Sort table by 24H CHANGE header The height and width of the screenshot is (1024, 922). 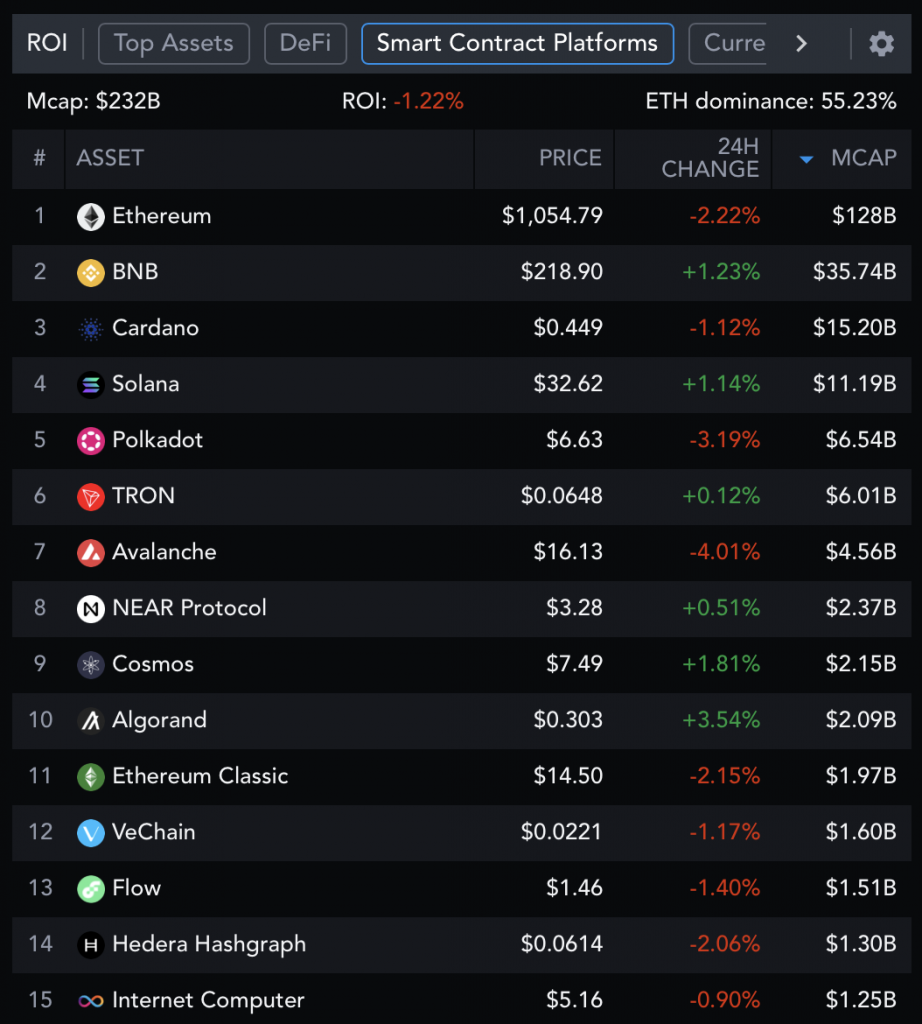[710, 158]
